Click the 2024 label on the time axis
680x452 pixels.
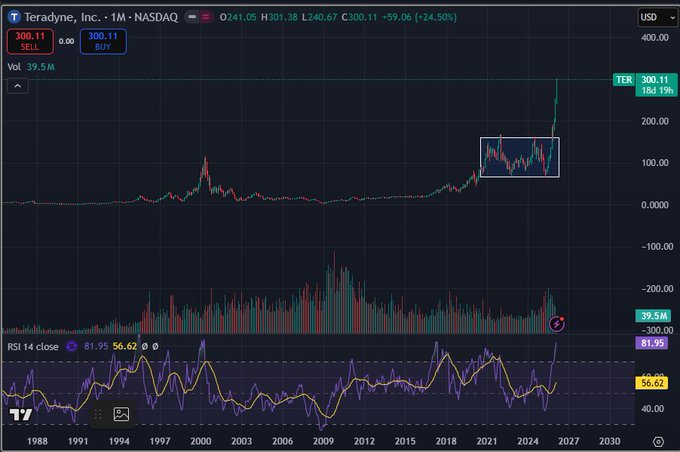click(x=528, y=440)
